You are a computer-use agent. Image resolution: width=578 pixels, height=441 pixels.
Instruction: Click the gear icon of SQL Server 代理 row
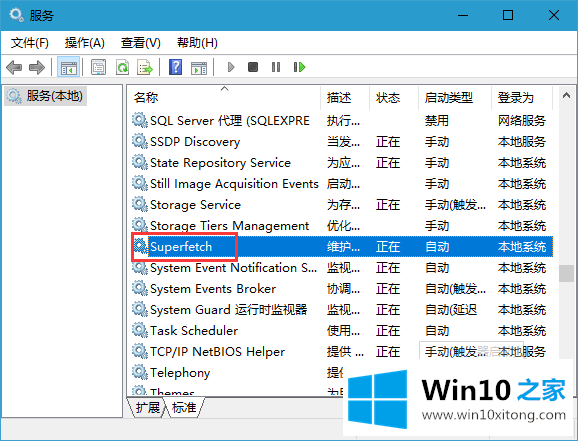(140, 120)
